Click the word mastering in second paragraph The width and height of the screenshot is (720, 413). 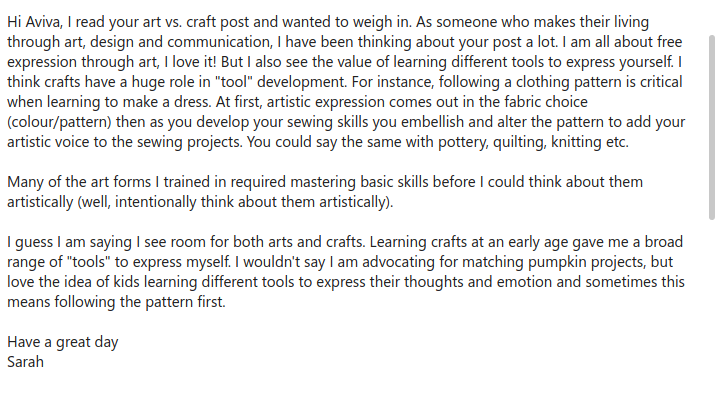click(x=323, y=182)
